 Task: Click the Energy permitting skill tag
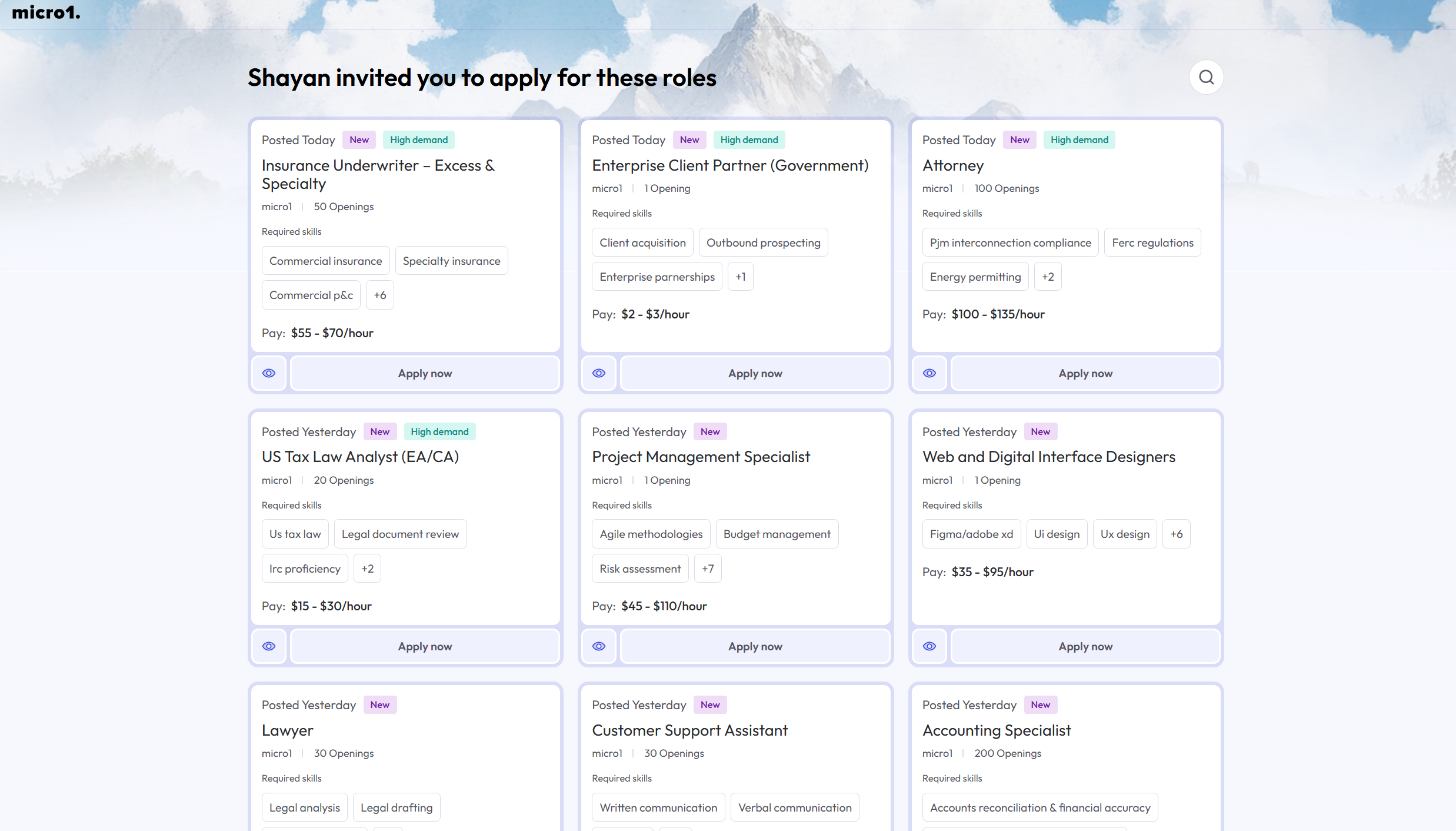[975, 277]
